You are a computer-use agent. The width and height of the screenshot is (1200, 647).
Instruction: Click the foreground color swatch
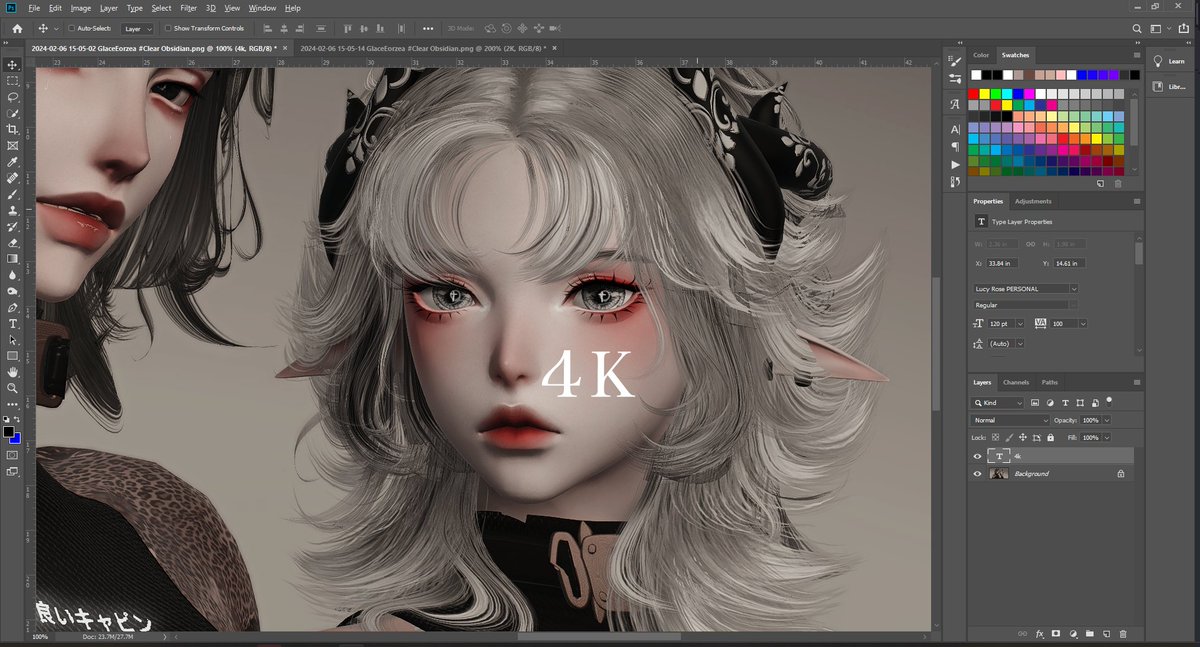coord(8,432)
